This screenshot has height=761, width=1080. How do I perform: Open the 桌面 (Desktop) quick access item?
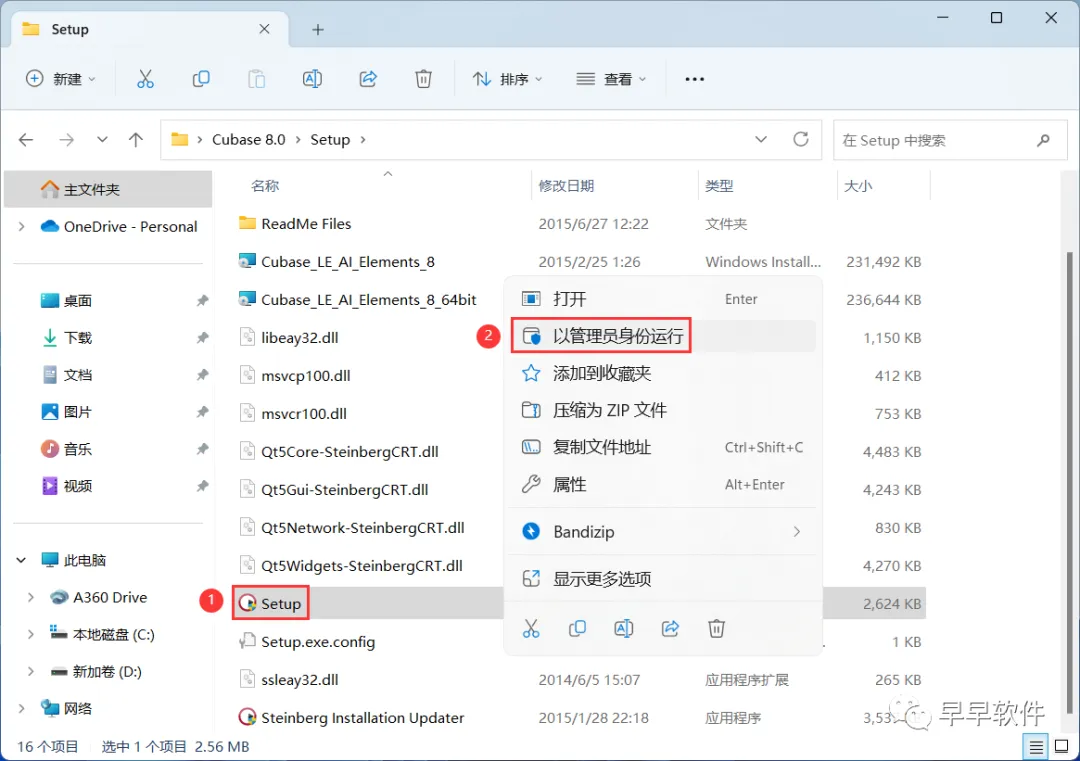click(77, 301)
